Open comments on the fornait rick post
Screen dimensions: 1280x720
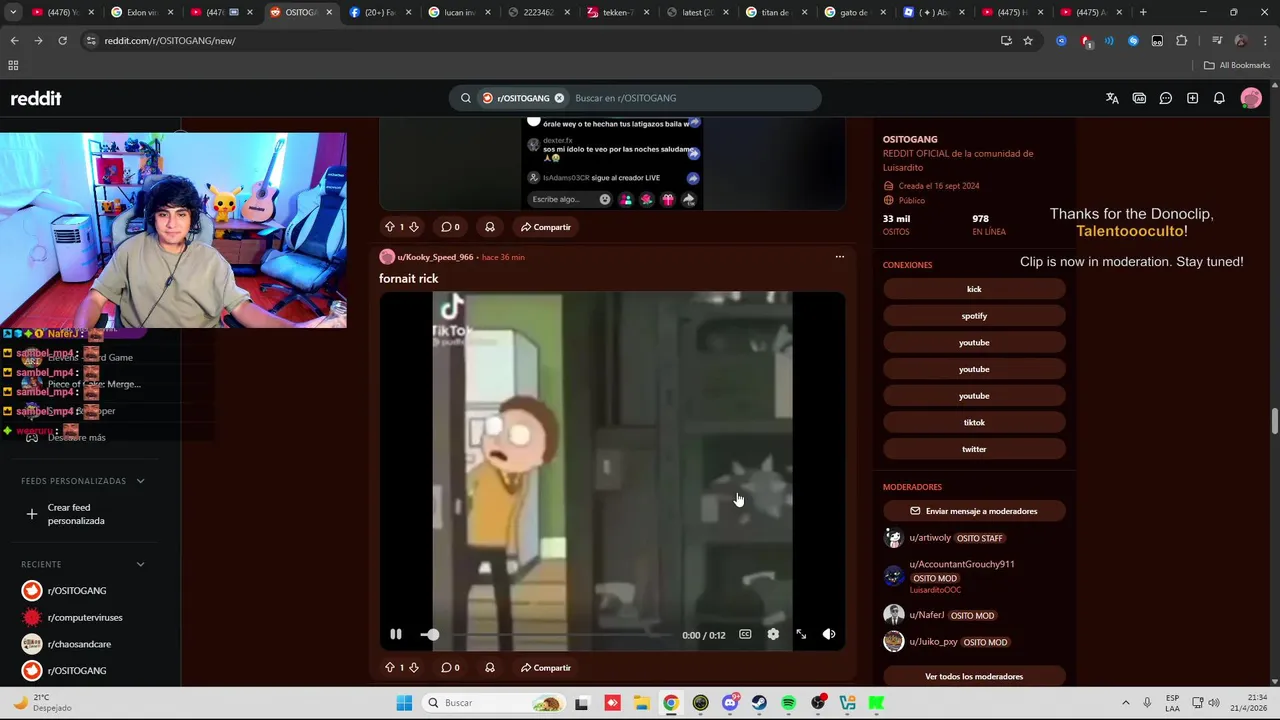[451, 668]
